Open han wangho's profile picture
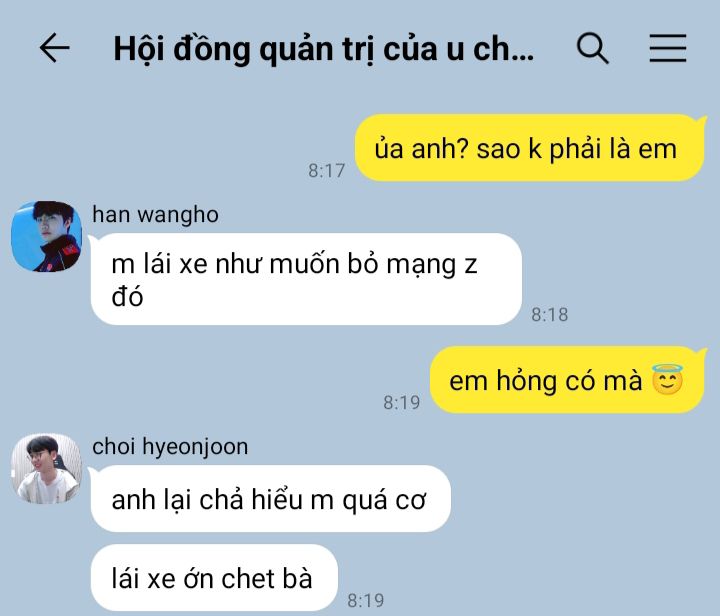 click(x=46, y=236)
